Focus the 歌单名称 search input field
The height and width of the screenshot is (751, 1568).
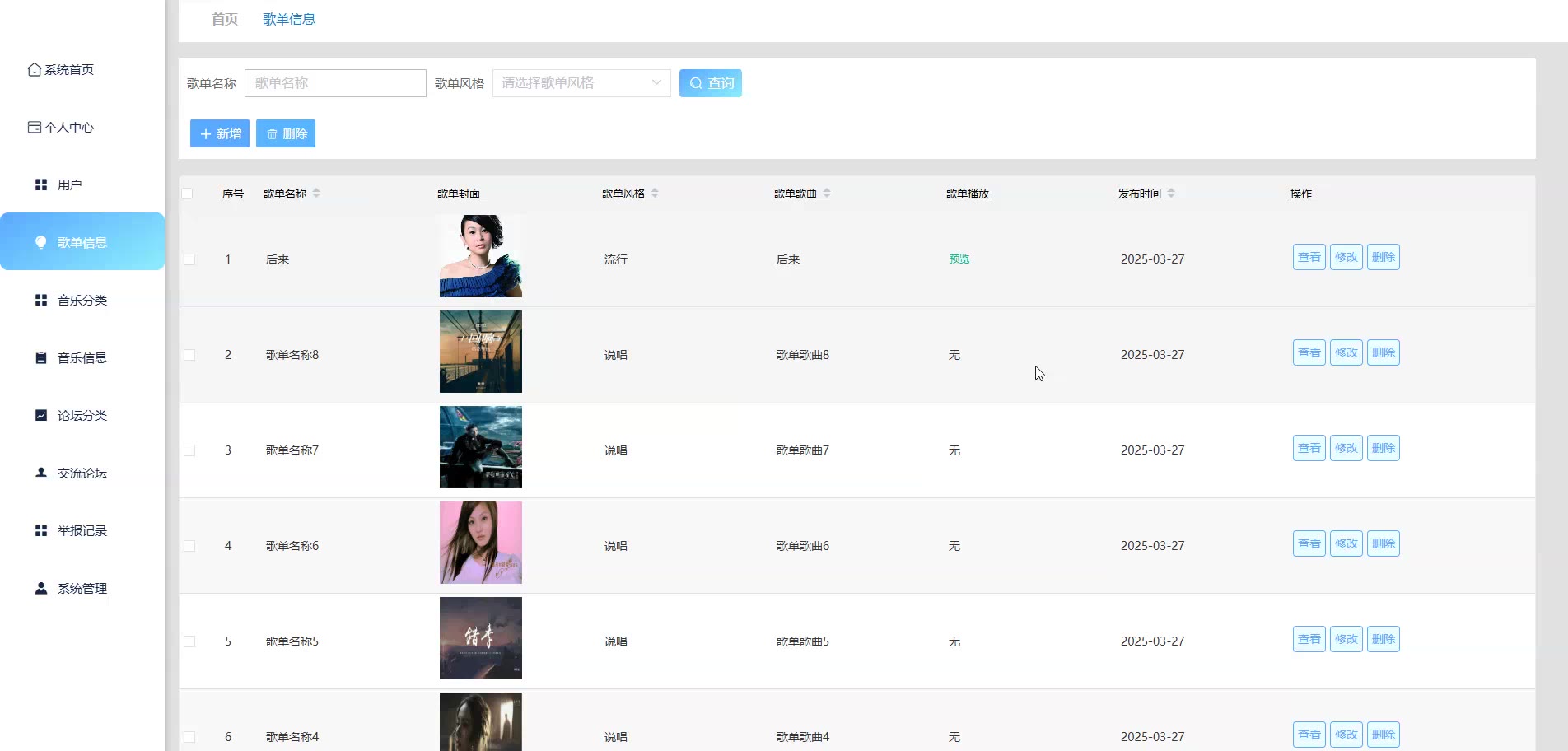click(x=335, y=83)
